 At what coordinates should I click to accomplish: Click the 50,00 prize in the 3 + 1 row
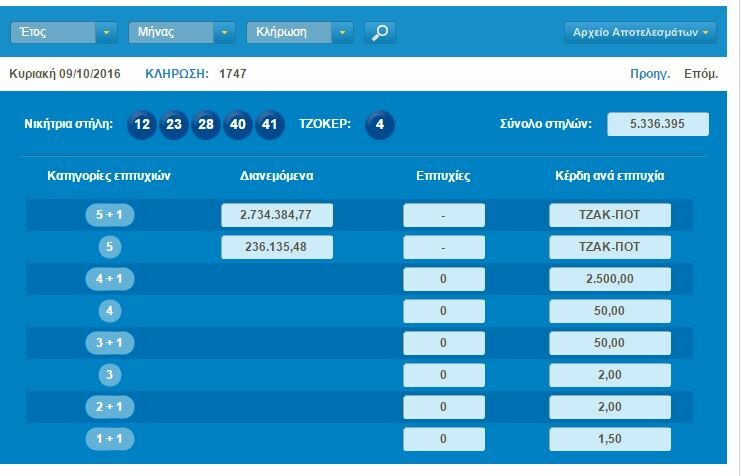coord(610,343)
